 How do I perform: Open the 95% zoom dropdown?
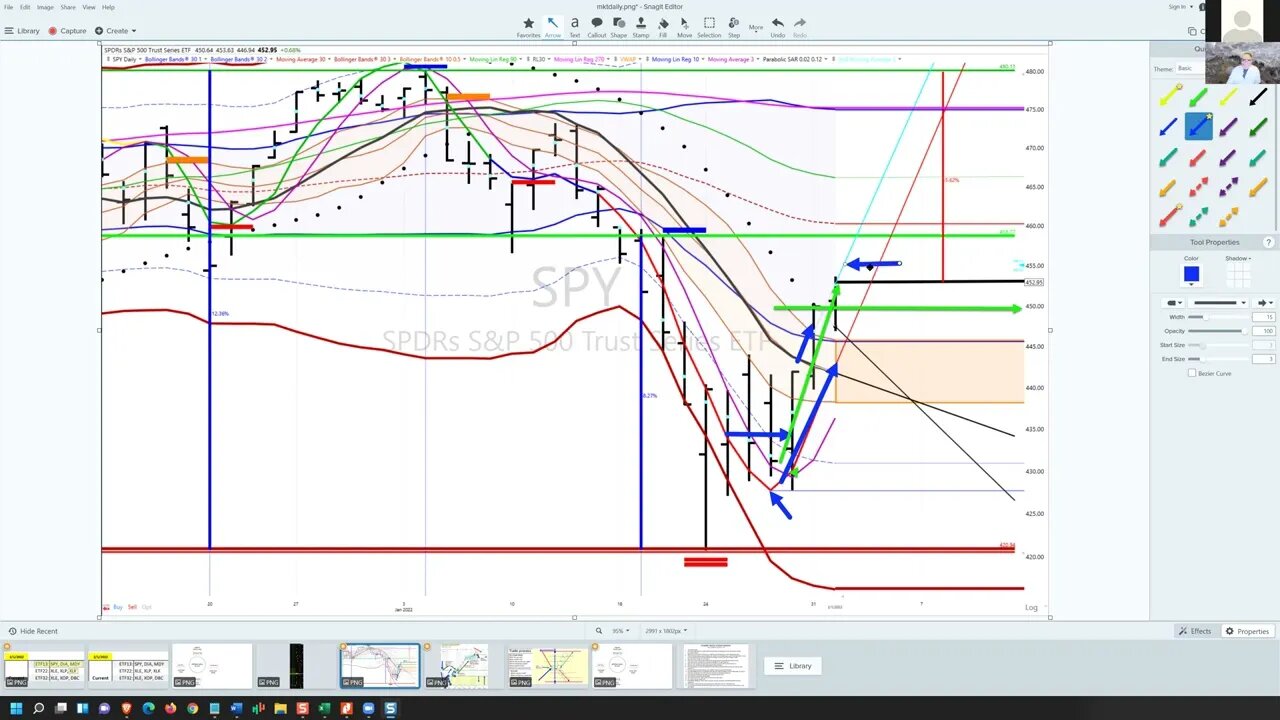click(621, 631)
